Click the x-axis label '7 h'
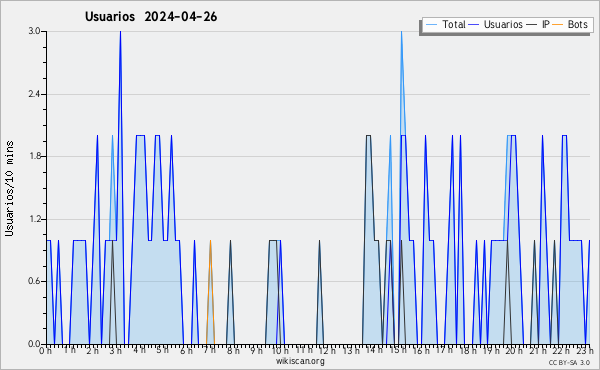This screenshot has width=600, height=370. point(209,350)
